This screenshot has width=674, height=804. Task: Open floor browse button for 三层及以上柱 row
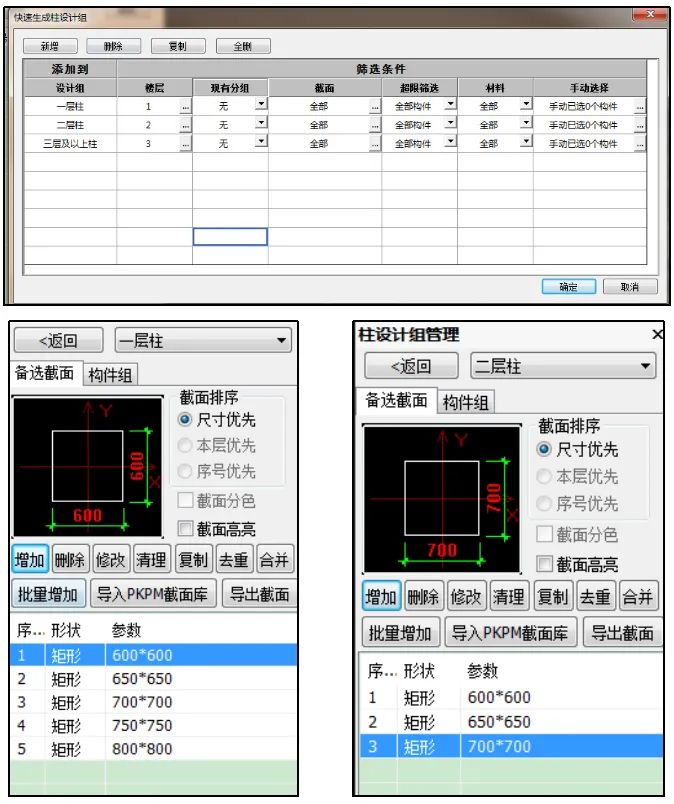click(x=186, y=144)
